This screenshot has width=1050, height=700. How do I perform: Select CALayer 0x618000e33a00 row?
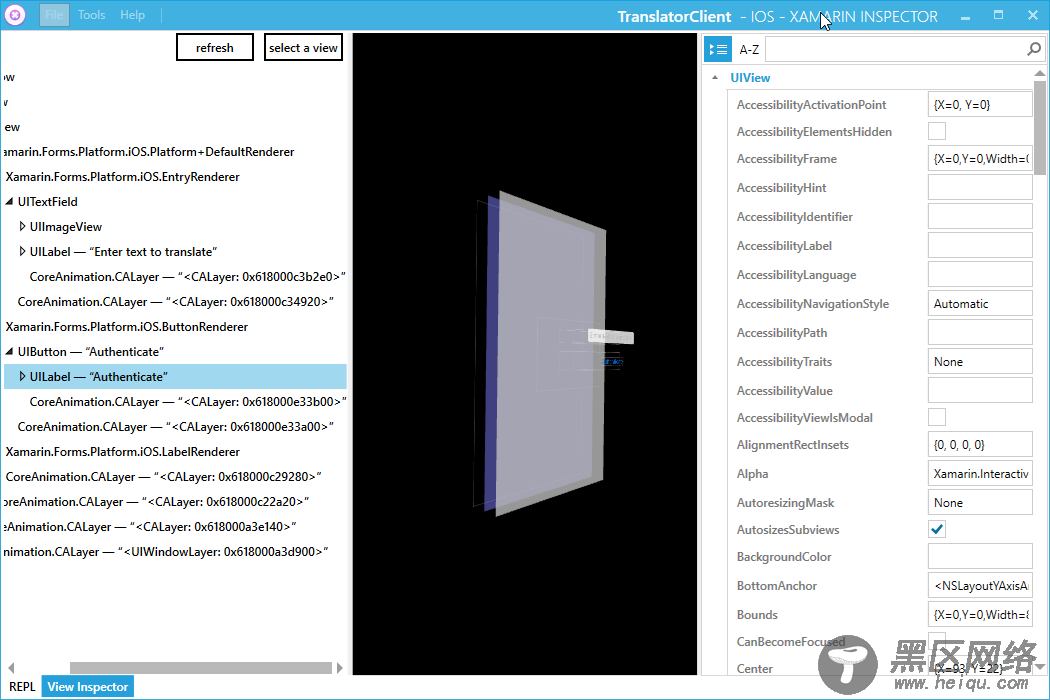tap(175, 427)
